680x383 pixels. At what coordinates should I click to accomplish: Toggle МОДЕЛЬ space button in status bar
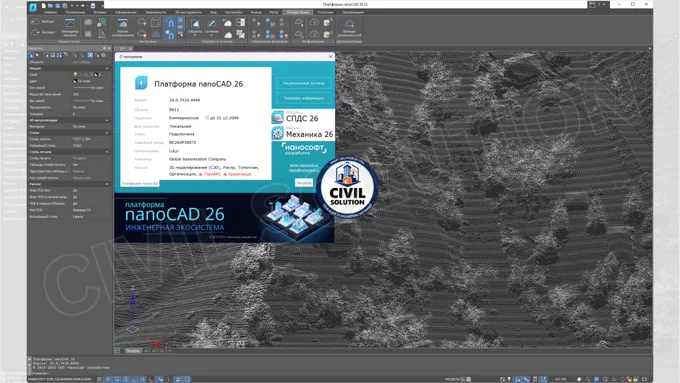[x=451, y=379]
